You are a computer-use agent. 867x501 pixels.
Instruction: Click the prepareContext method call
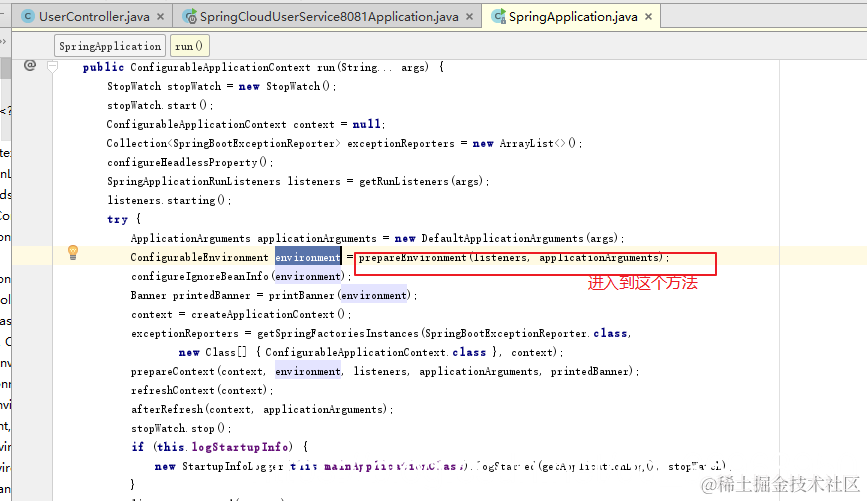pos(173,371)
